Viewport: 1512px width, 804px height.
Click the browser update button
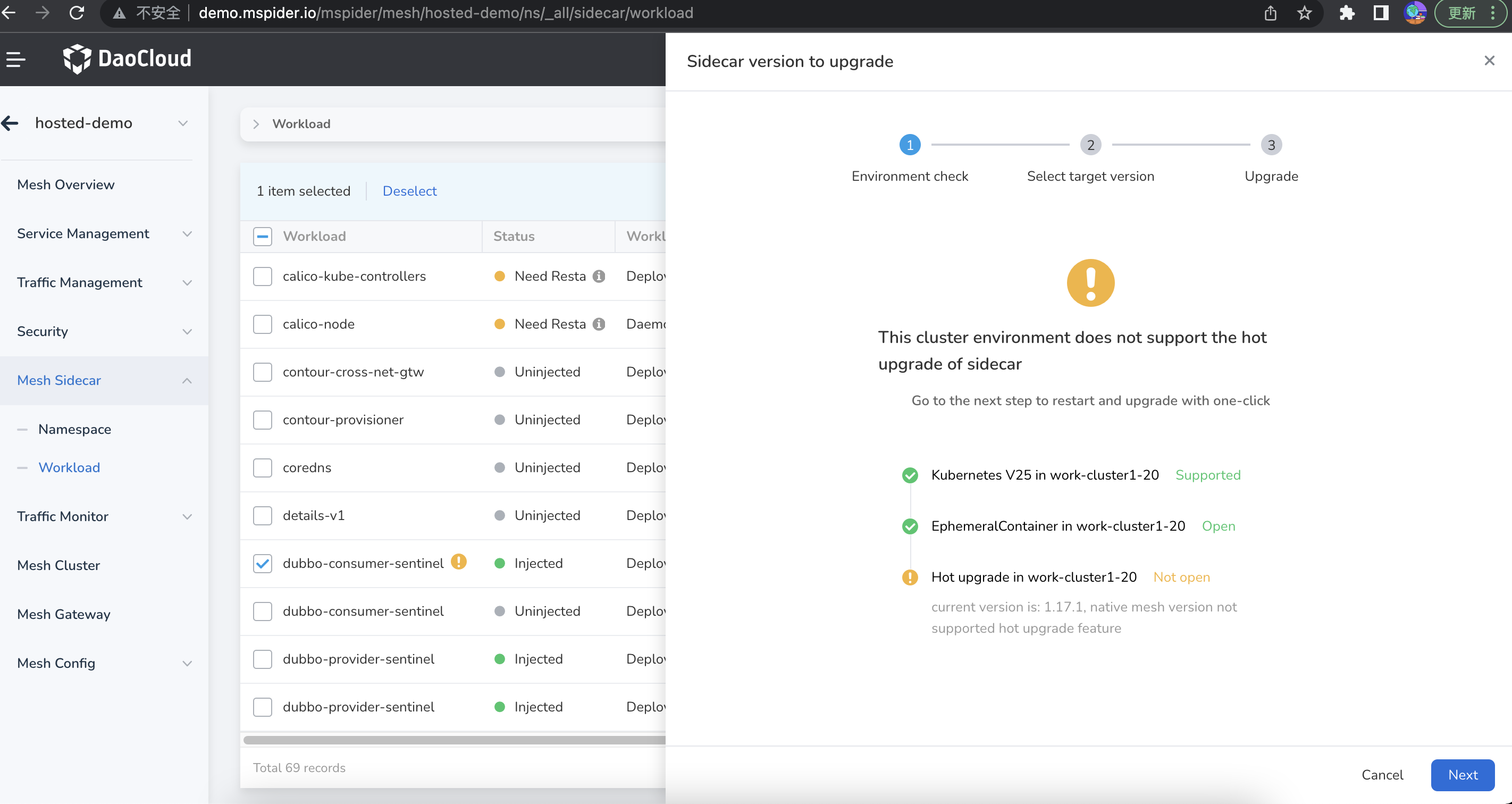coord(1461,13)
